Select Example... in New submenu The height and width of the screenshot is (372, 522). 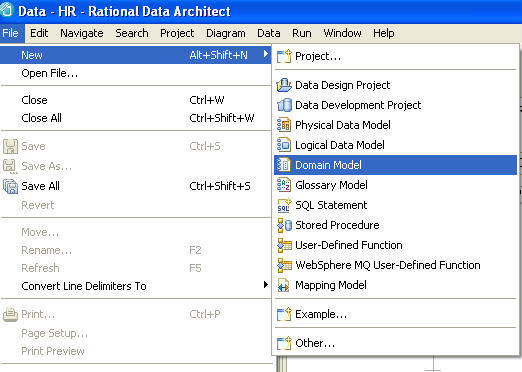point(396,314)
